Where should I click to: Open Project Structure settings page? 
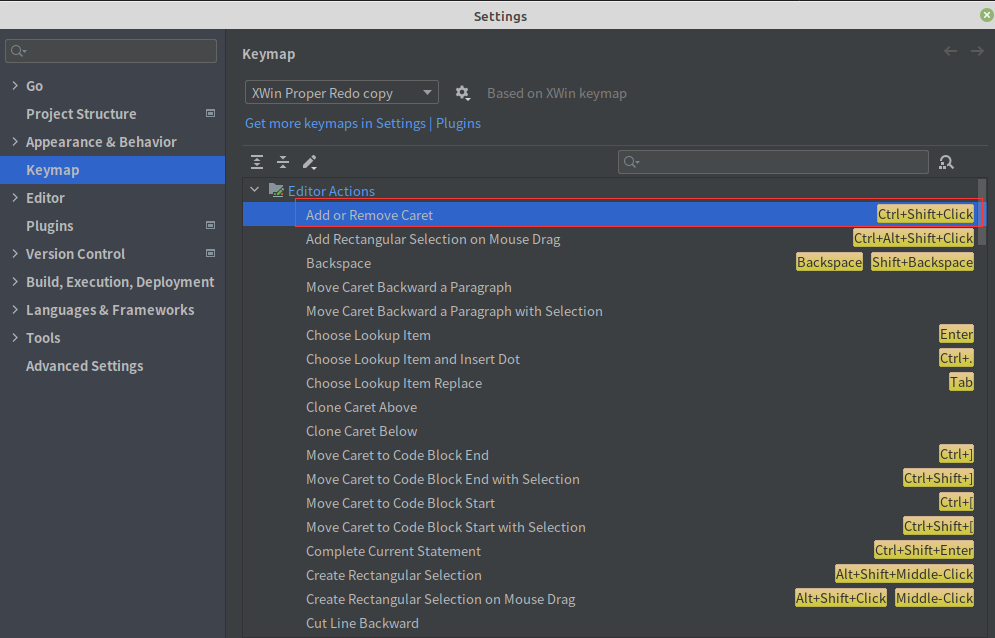point(81,114)
